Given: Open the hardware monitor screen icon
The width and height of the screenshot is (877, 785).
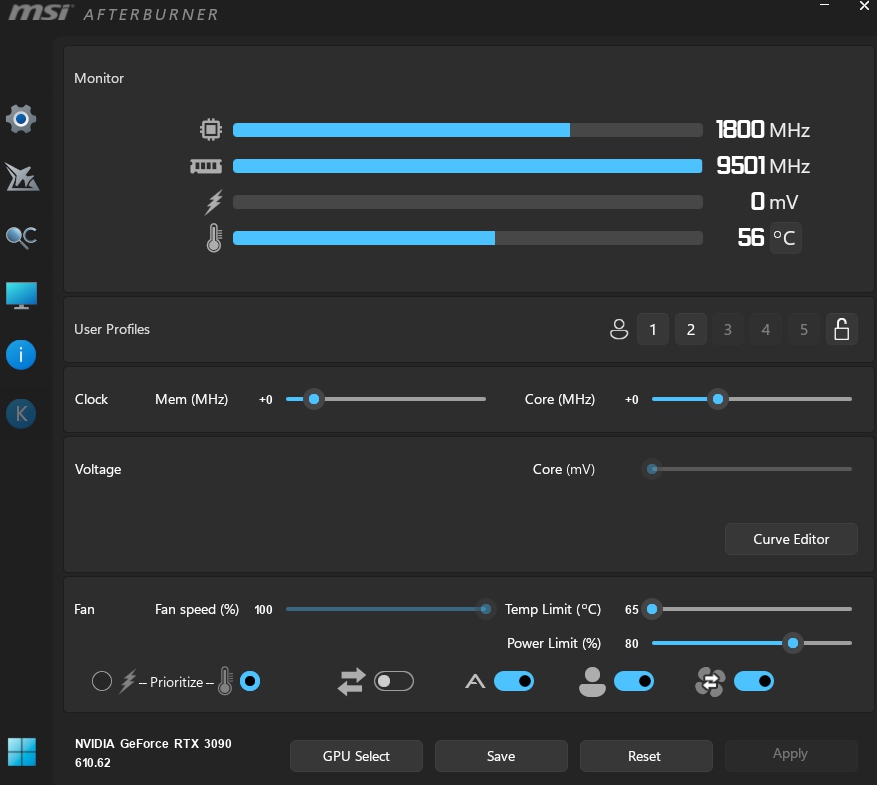Looking at the screenshot, I should pyautogui.click(x=21, y=295).
